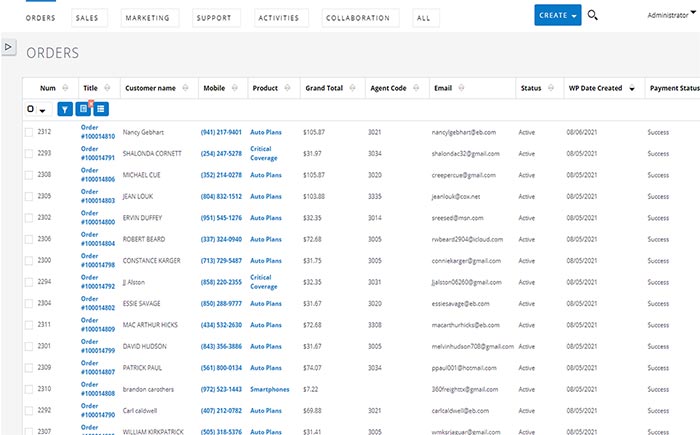Sort by the Customer name sort icon

[185, 88]
